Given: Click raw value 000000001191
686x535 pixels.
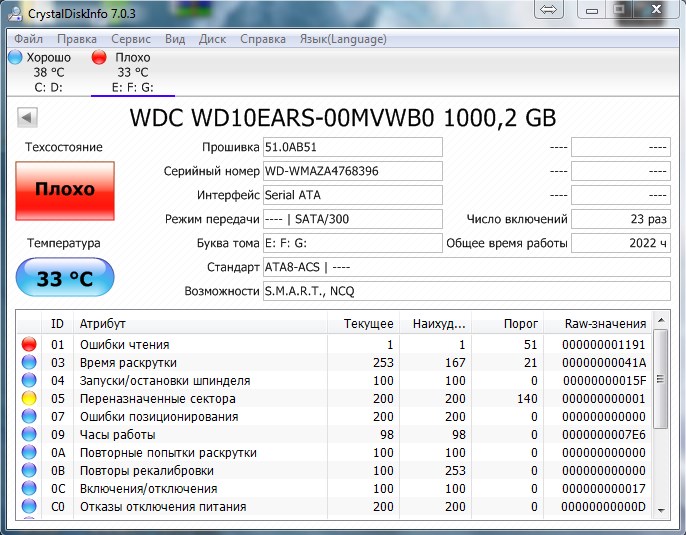Looking at the screenshot, I should (604, 345).
